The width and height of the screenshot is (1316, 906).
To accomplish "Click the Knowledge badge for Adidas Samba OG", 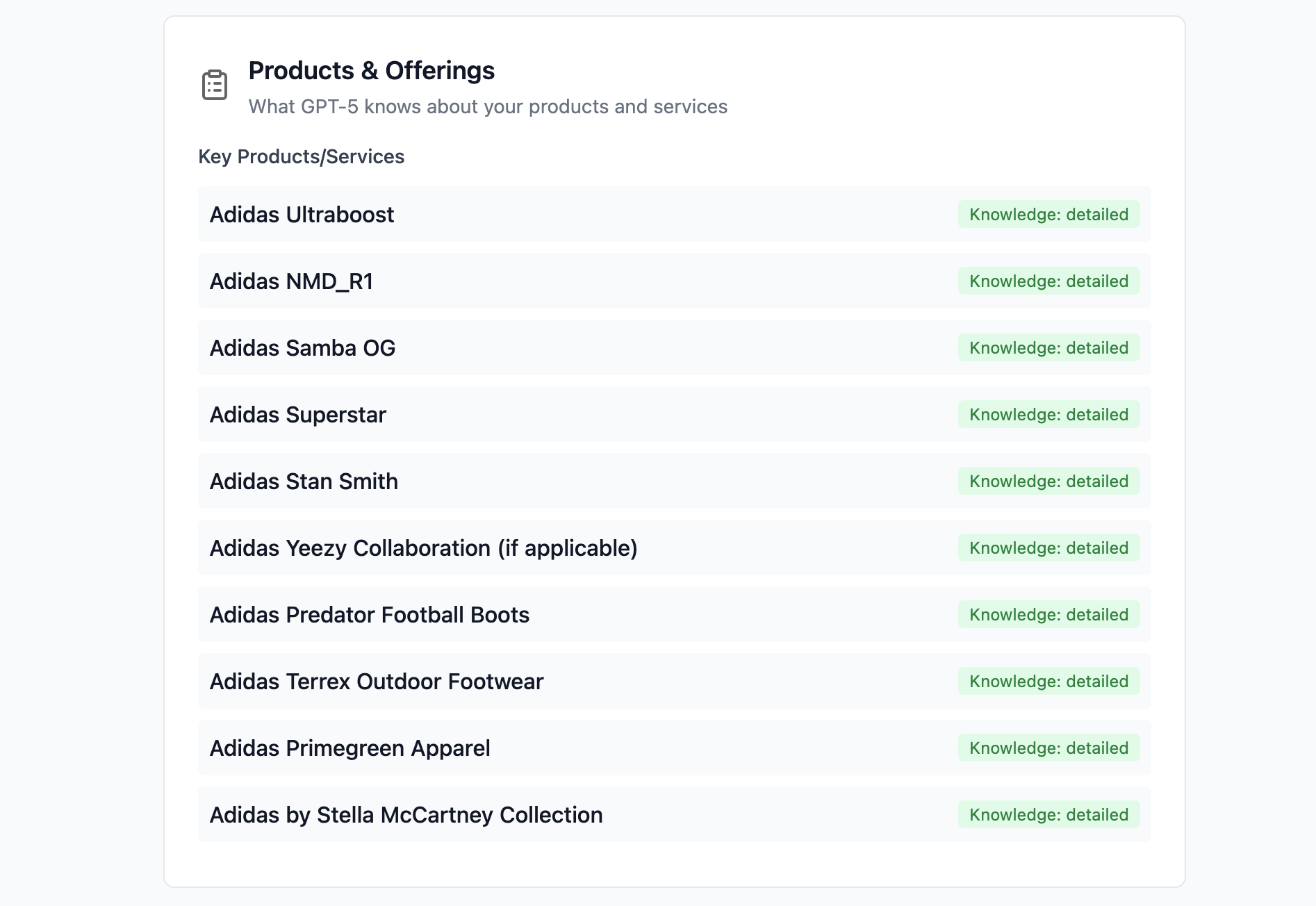I will coord(1048,347).
